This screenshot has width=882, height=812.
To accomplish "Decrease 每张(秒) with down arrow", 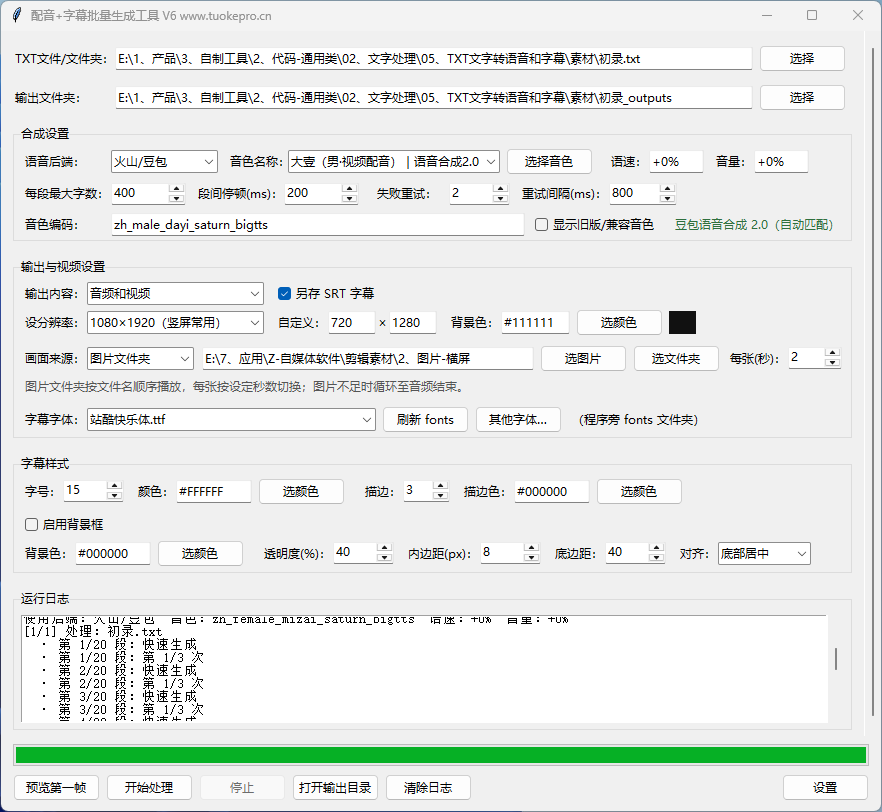I will pos(832,362).
